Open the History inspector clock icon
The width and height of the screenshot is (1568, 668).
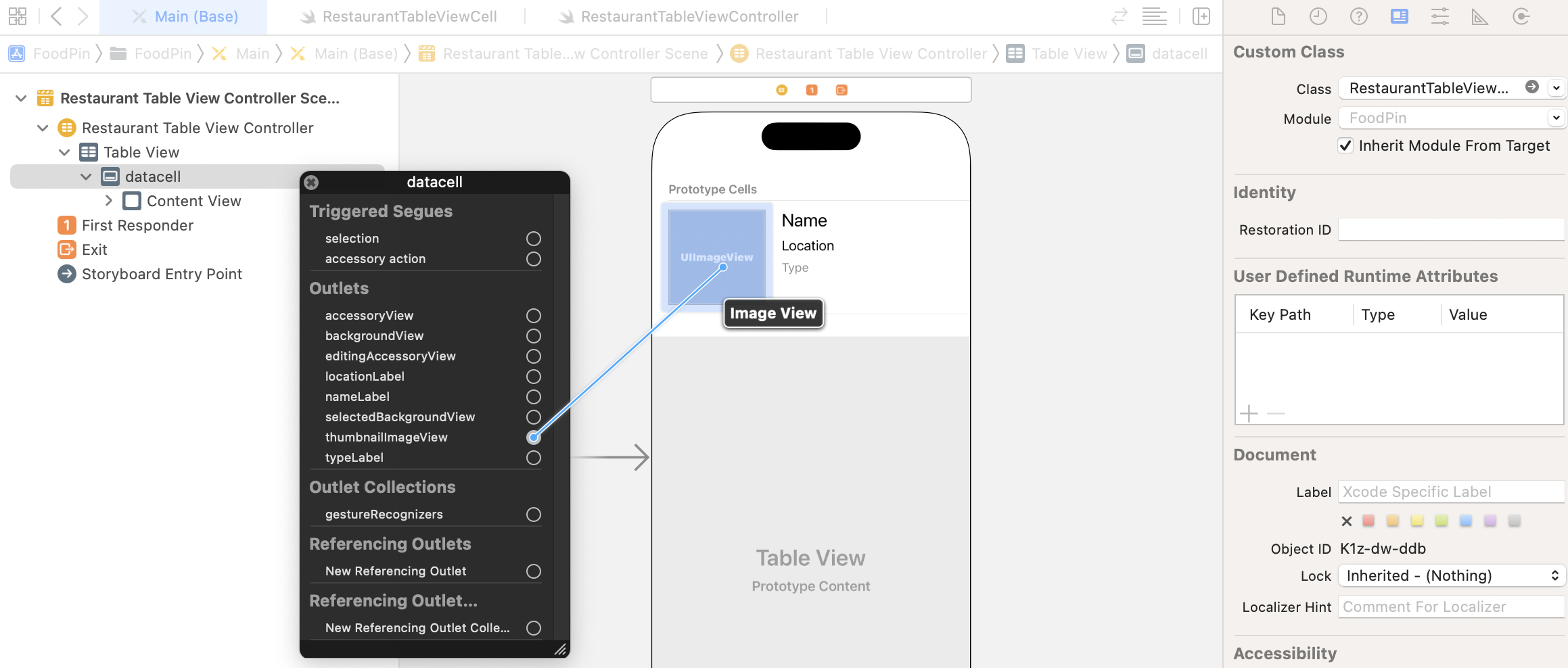click(1318, 16)
